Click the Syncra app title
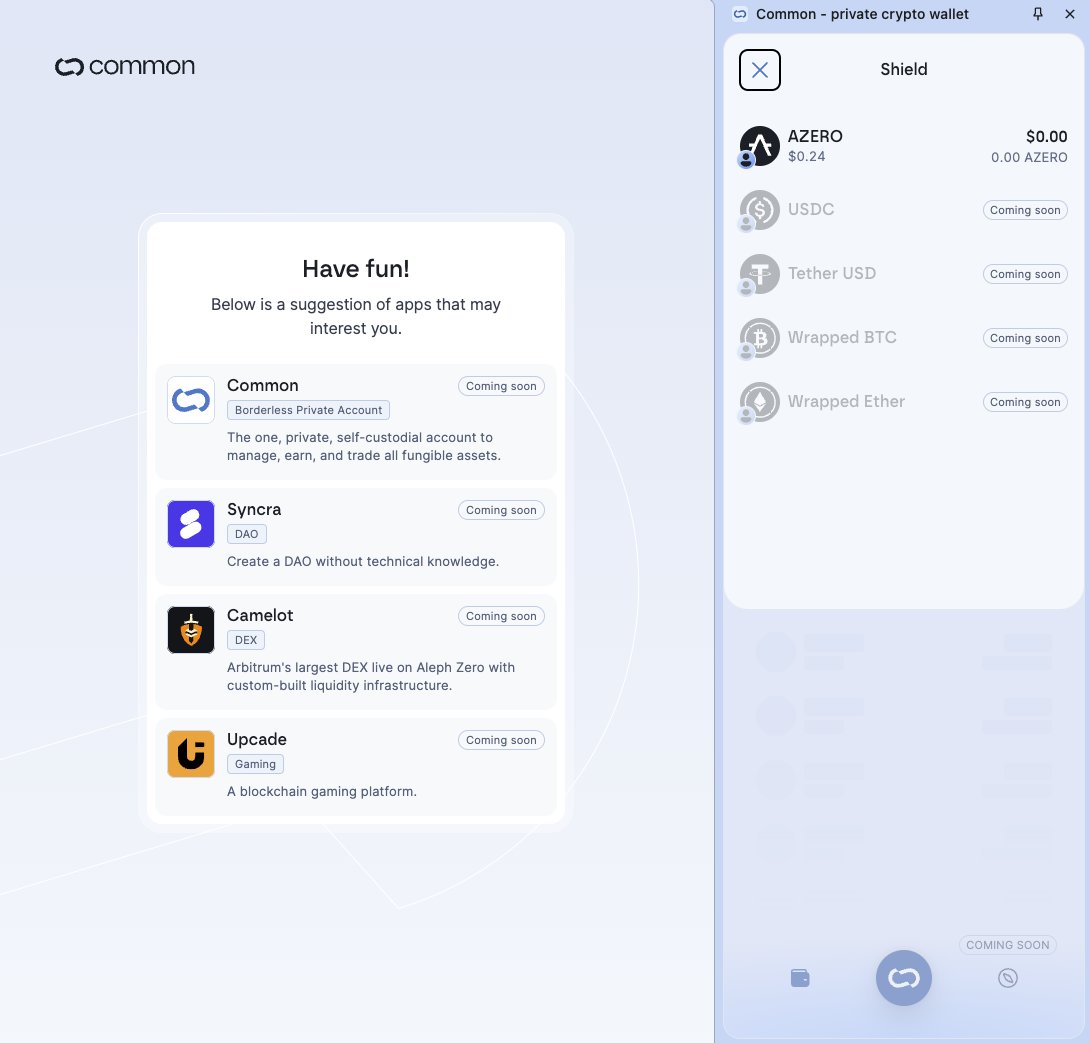1090x1043 pixels. point(254,510)
